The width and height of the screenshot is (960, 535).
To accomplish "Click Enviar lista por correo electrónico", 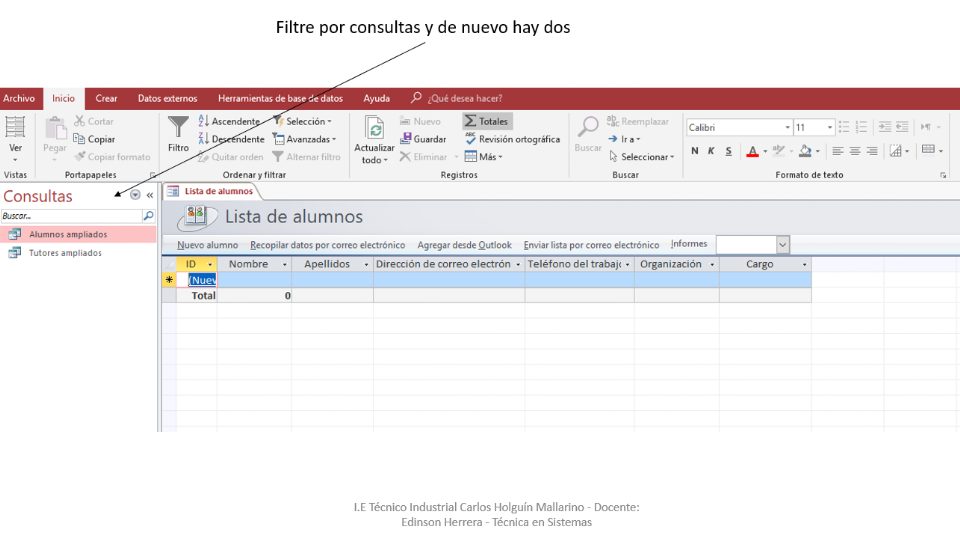I will (x=591, y=245).
